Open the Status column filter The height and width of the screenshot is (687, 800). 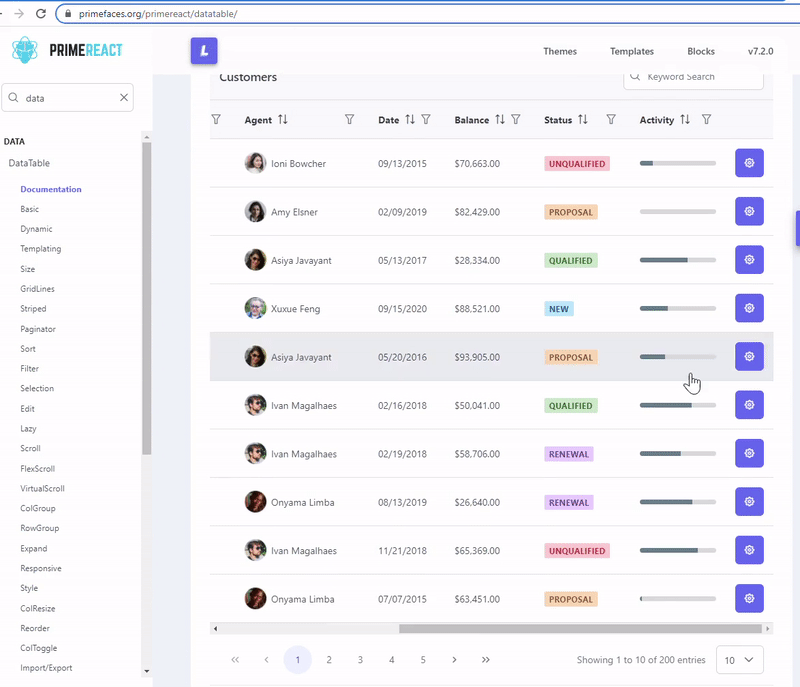(611, 119)
